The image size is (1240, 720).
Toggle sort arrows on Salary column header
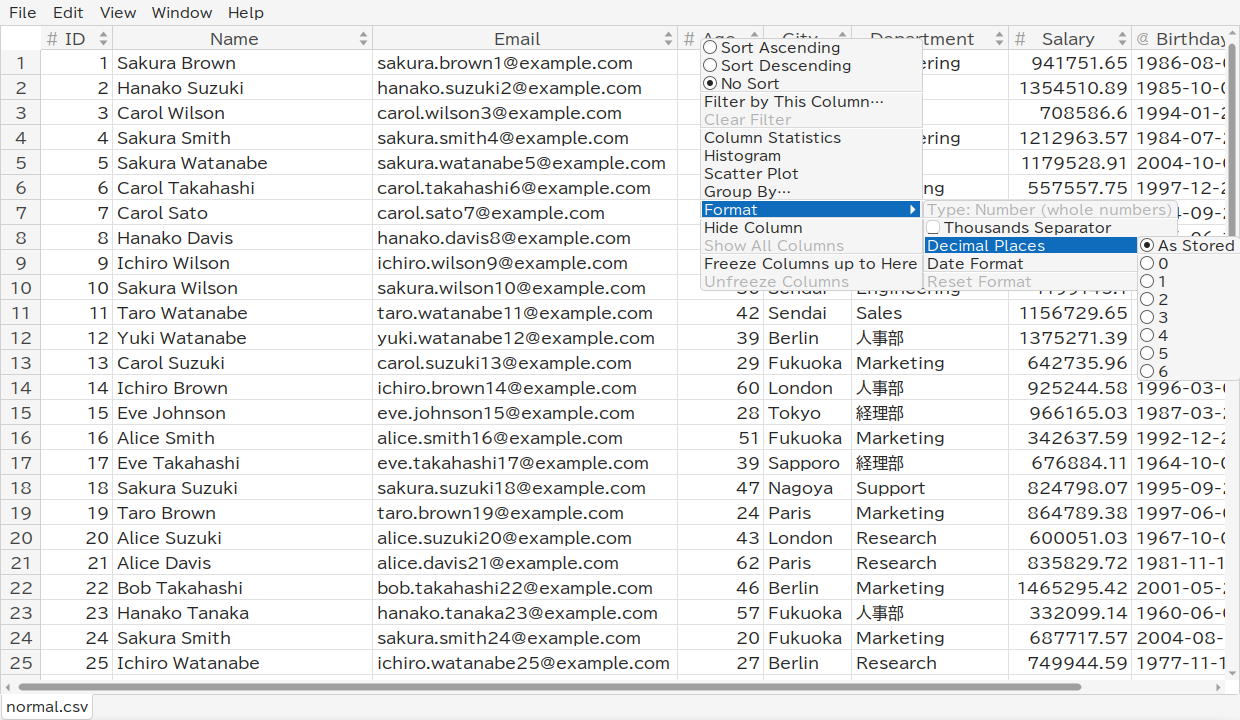click(x=1122, y=39)
